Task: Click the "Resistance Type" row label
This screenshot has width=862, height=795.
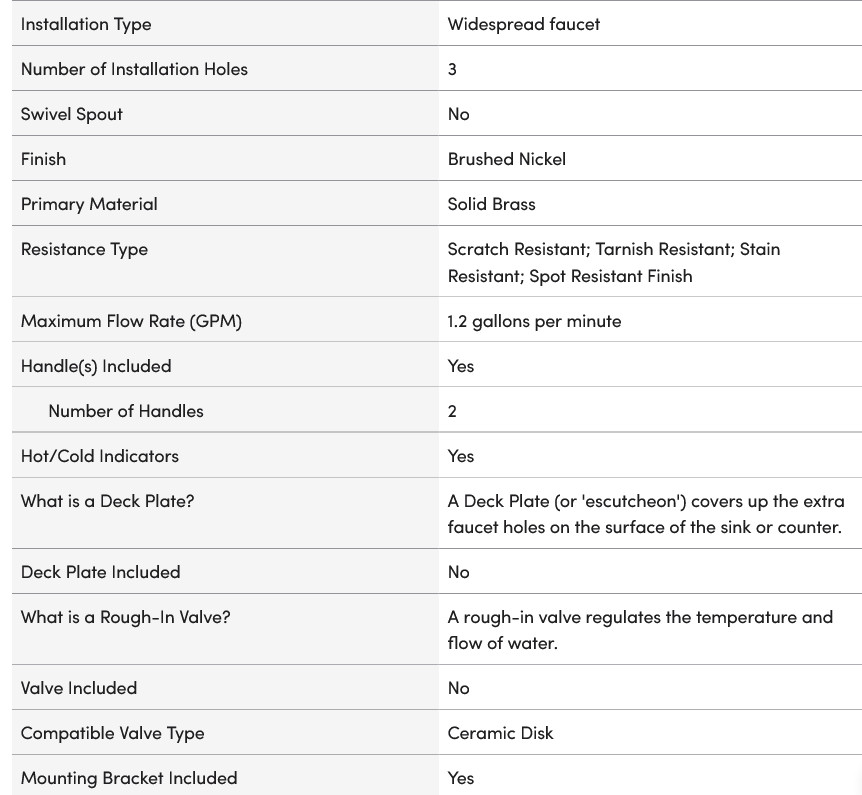Action: point(84,249)
